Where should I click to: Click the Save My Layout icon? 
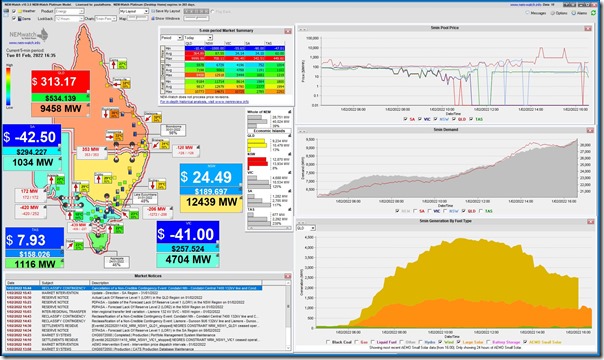pos(153,11)
